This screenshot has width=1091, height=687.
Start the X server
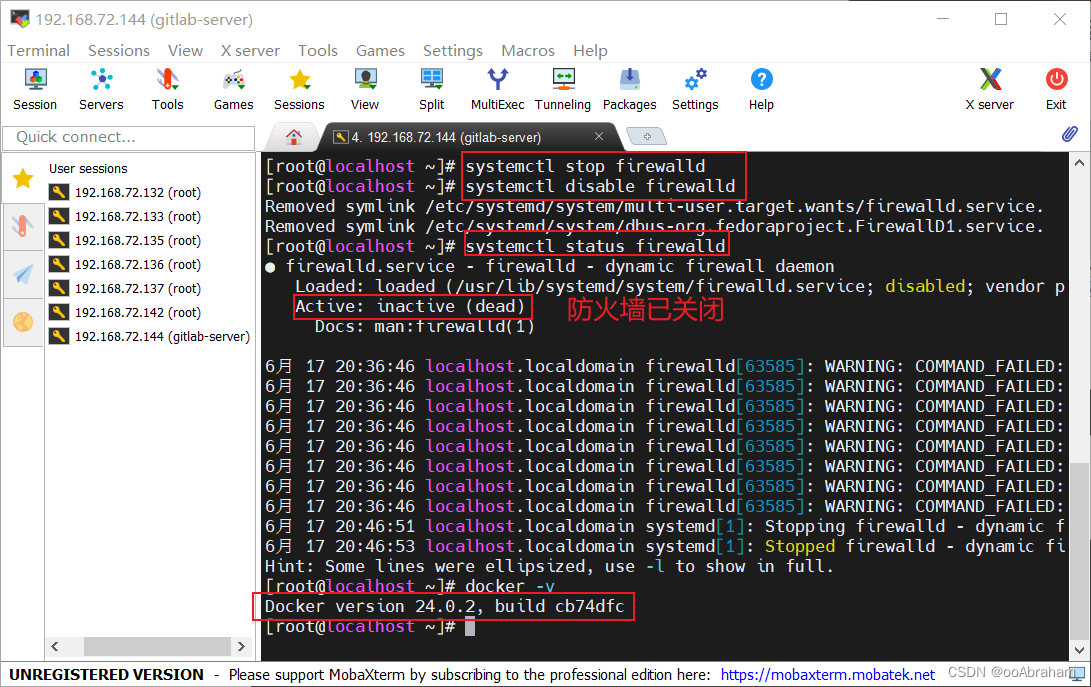point(989,88)
